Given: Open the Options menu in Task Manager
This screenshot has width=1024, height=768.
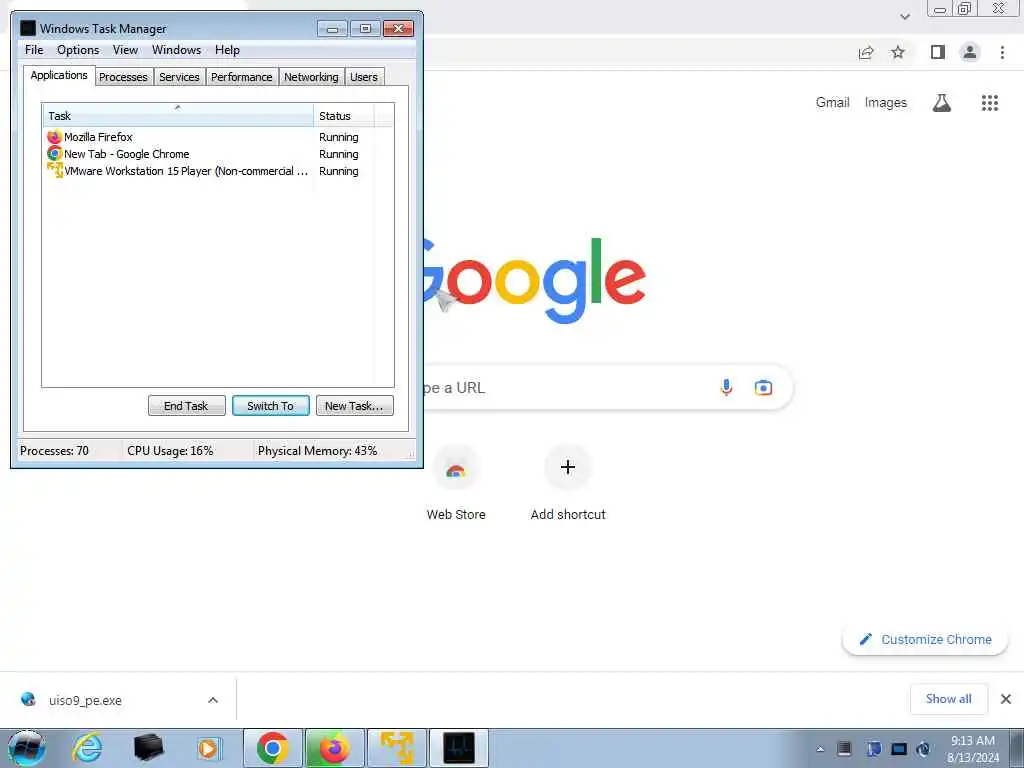Looking at the screenshot, I should coord(78,50).
